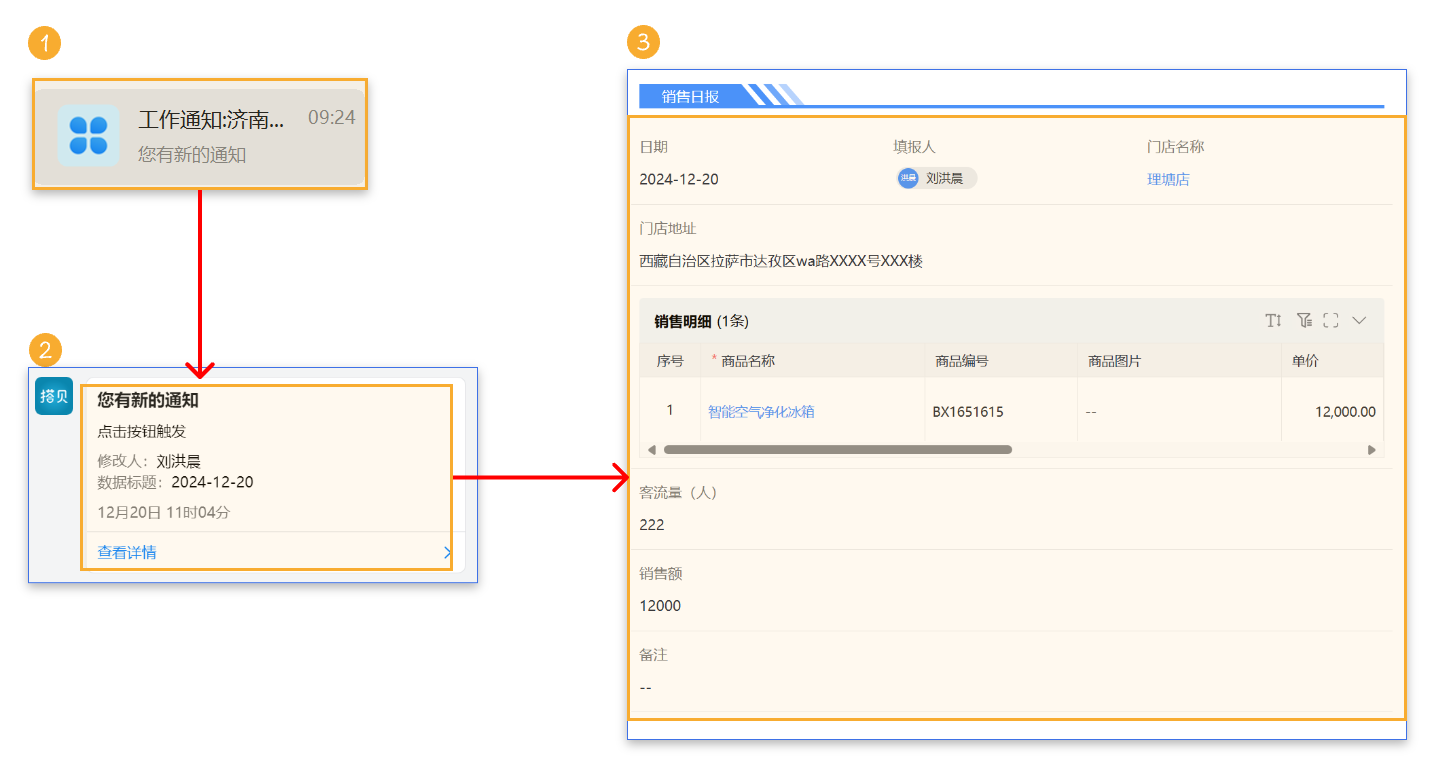The height and width of the screenshot is (771, 1435).
Task: Click the 商品名称 column header
Action: [x=748, y=361]
